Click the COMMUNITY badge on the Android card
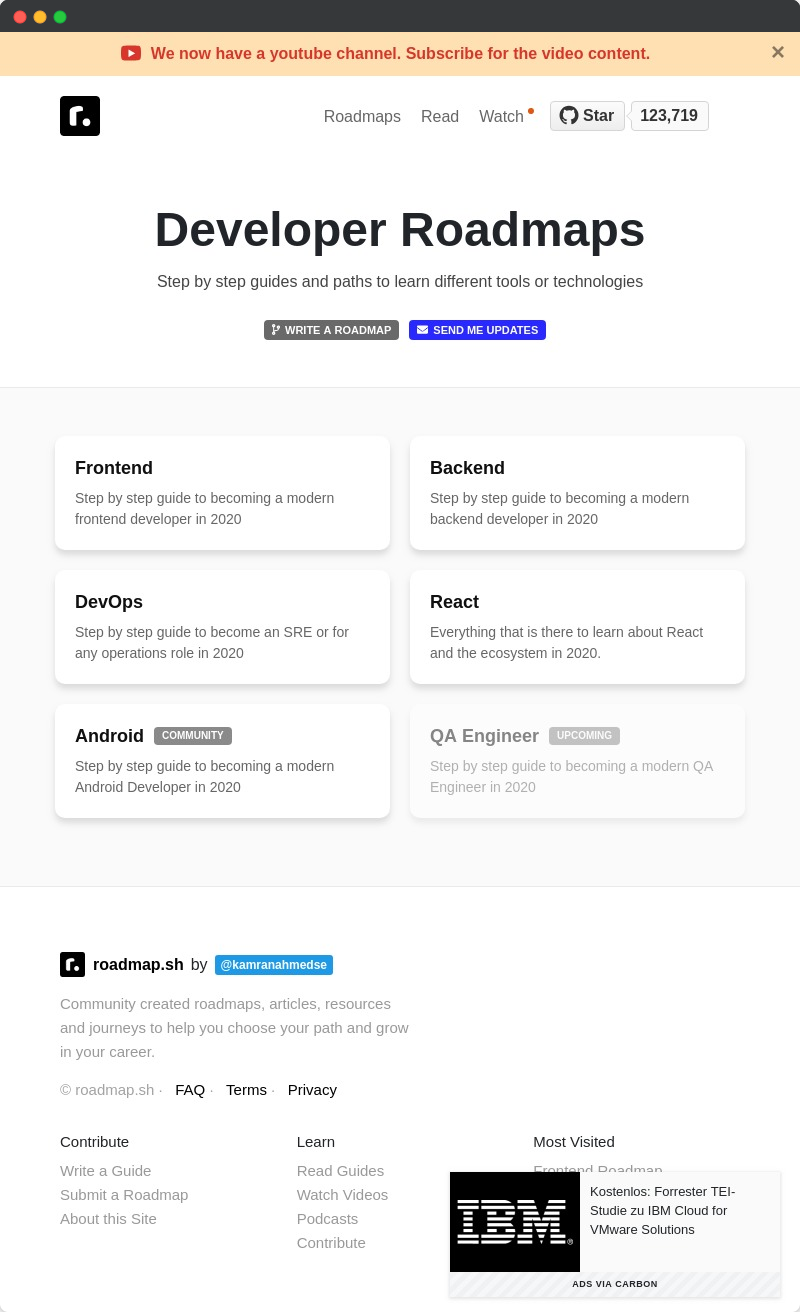The image size is (800, 1312). [x=192, y=735]
